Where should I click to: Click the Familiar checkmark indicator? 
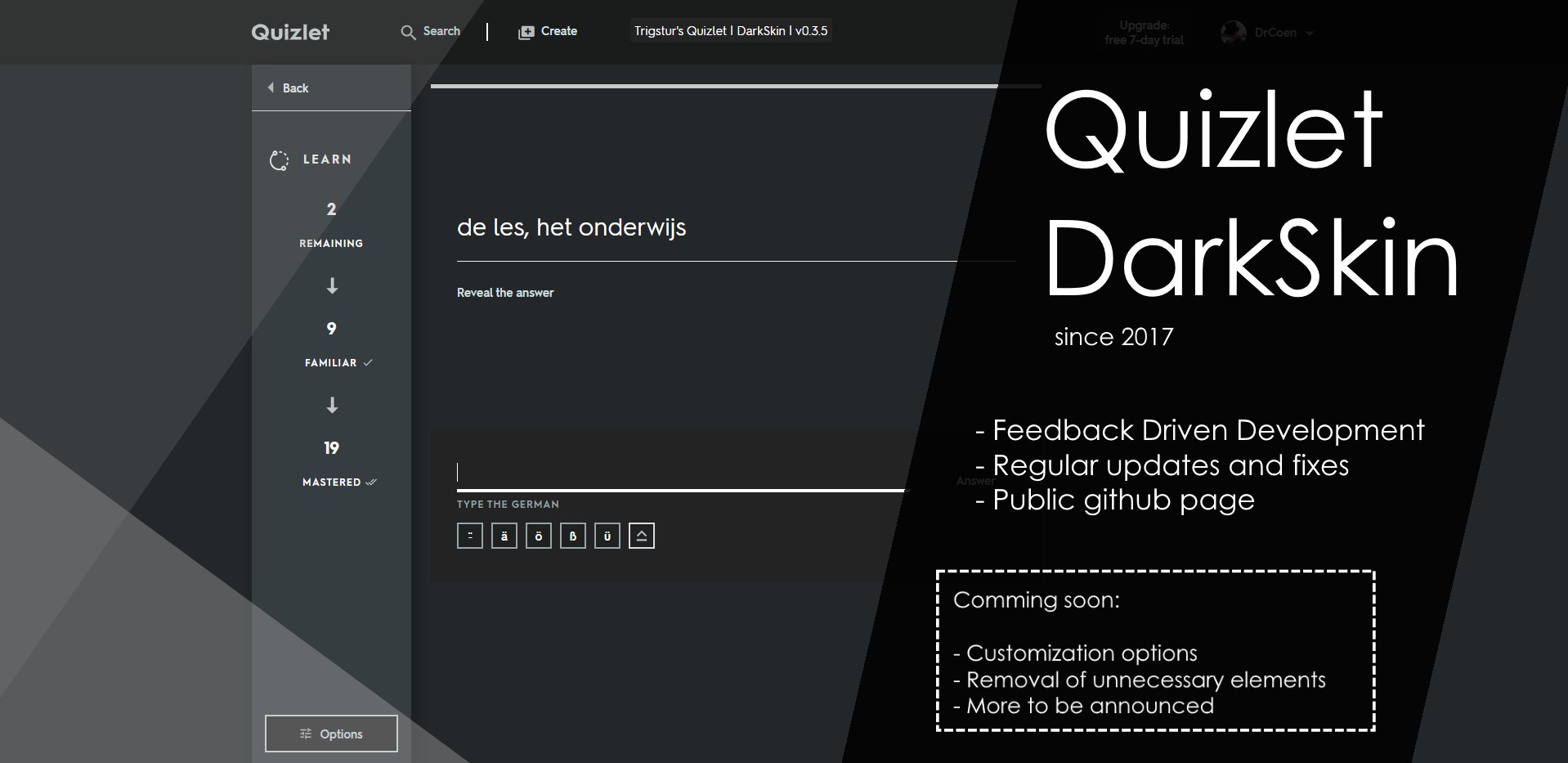click(x=368, y=362)
